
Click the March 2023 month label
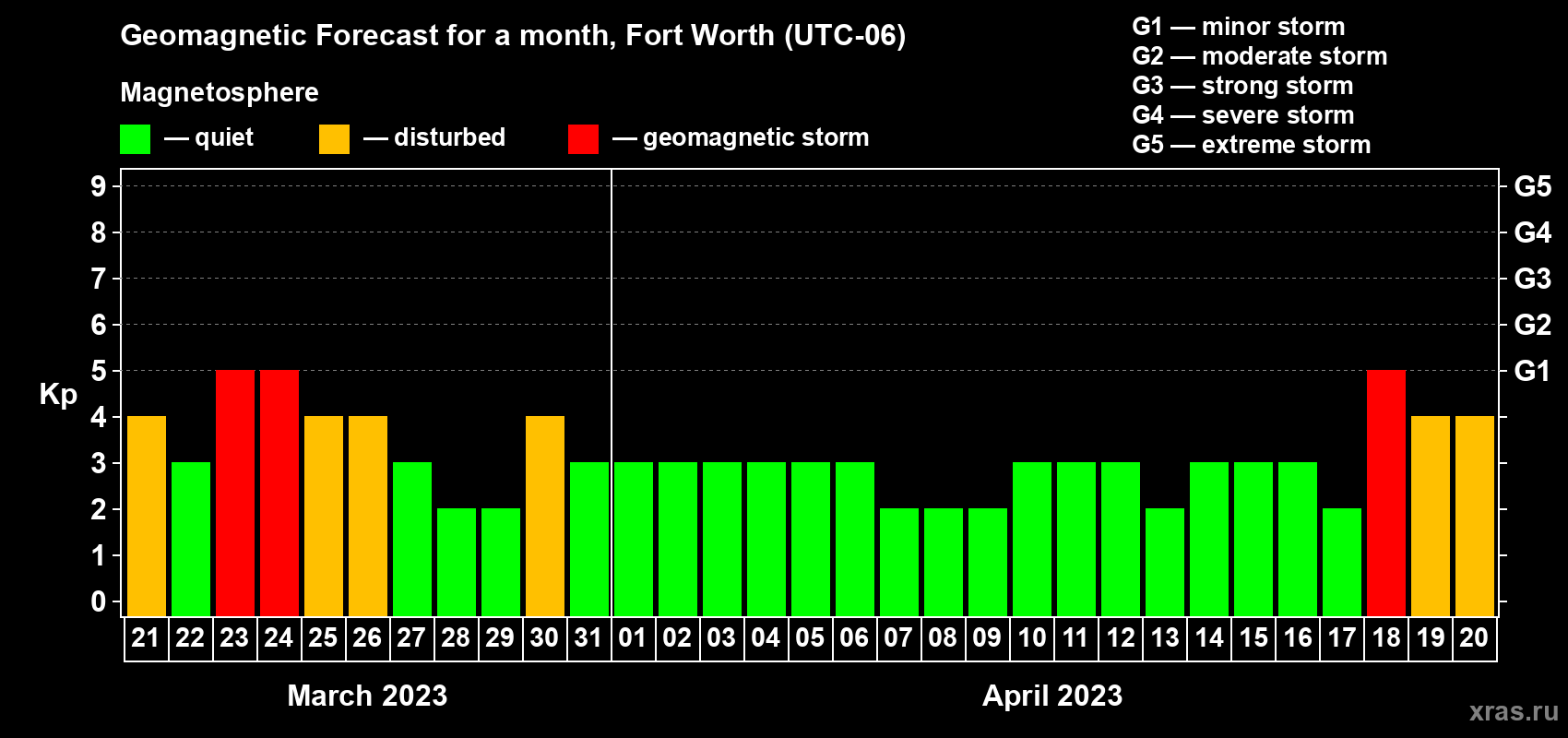click(x=367, y=696)
